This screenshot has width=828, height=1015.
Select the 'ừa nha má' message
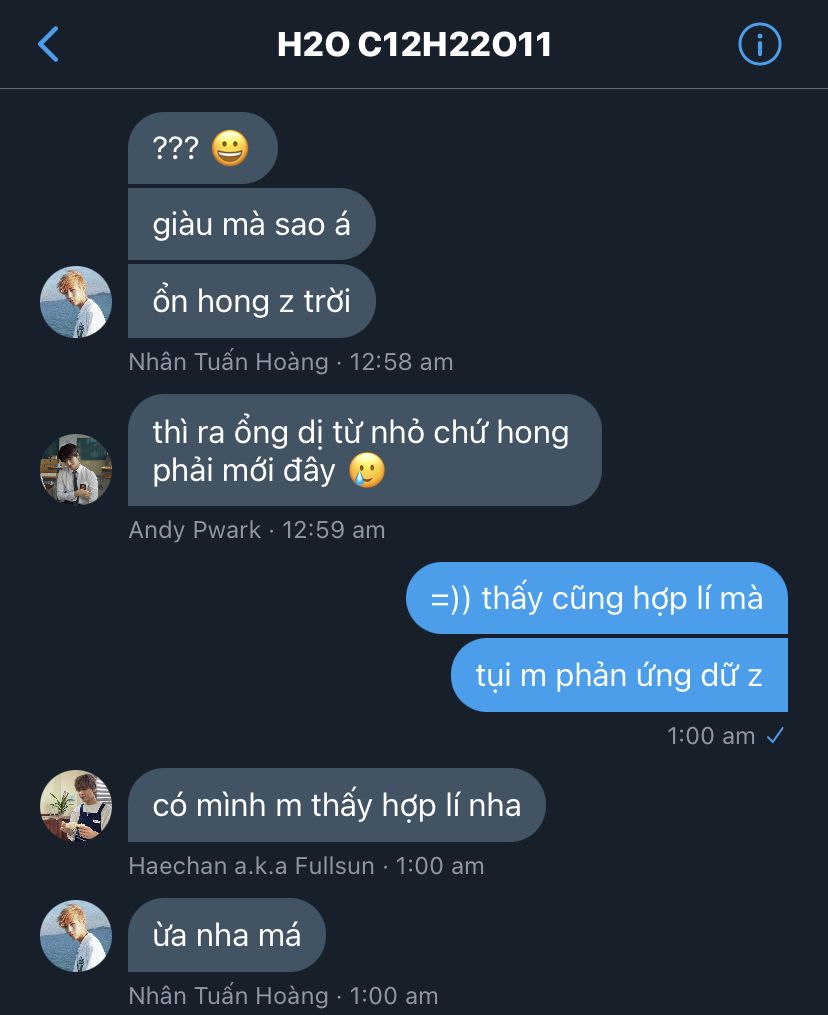[x=227, y=935]
